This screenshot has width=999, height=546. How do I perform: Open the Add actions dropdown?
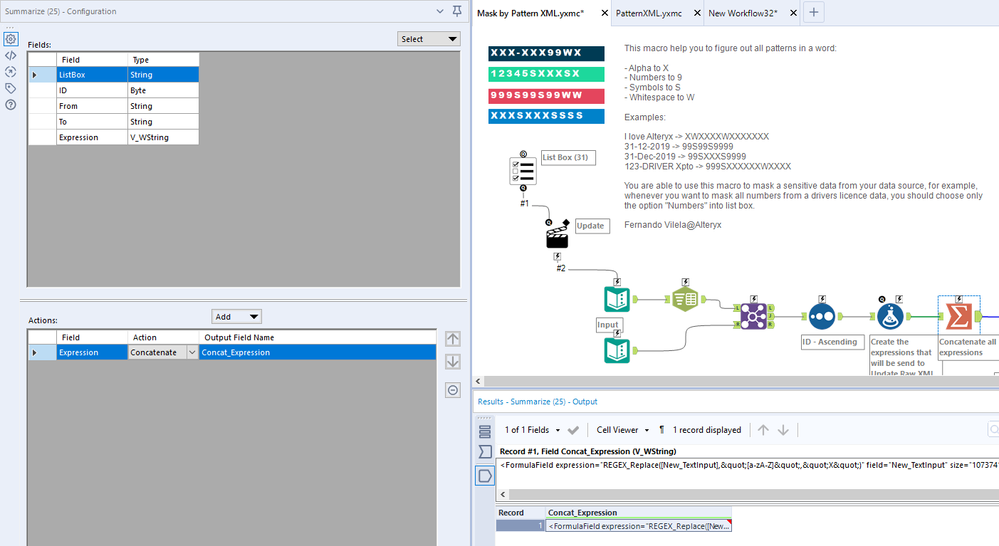236,317
